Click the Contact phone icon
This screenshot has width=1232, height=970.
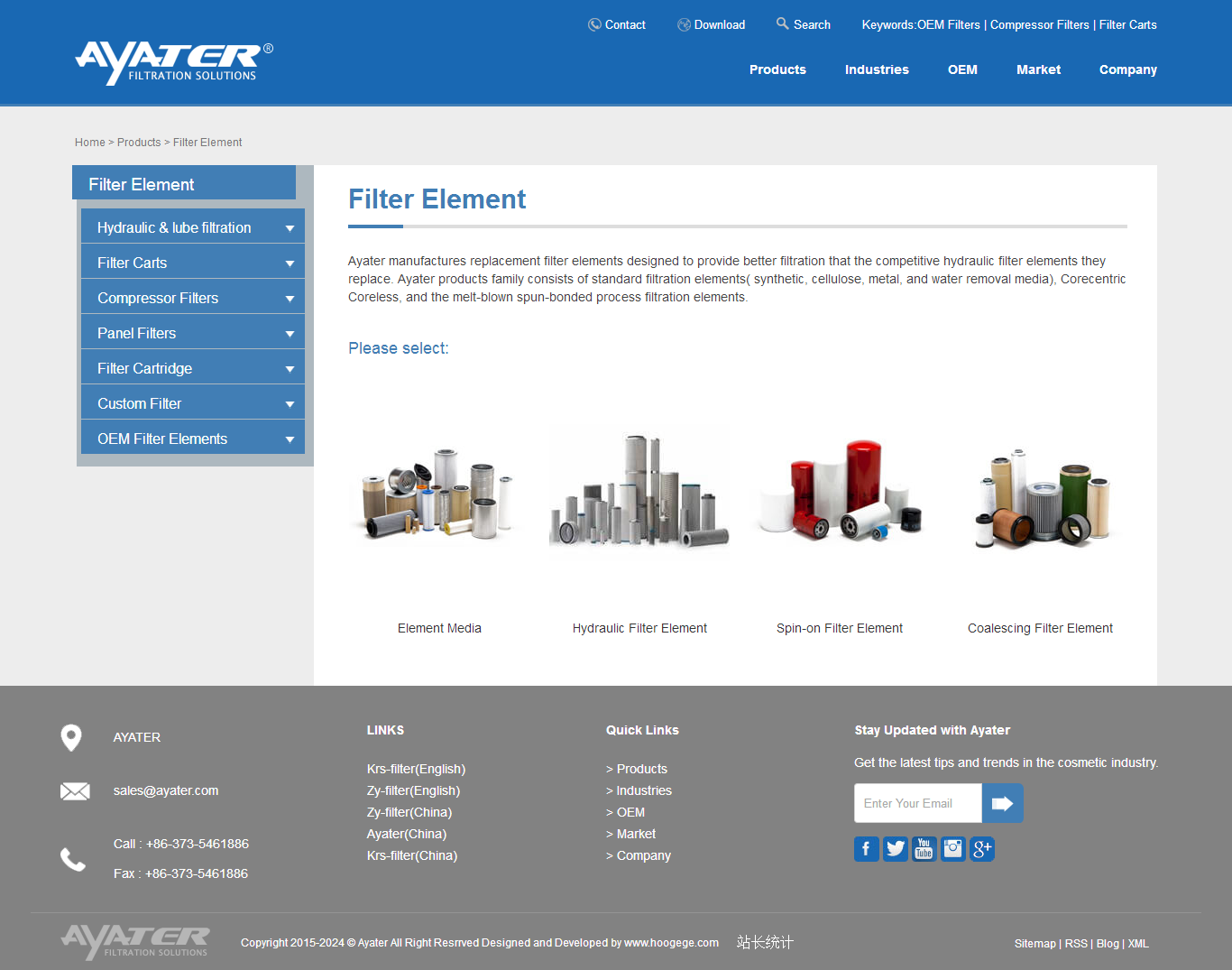594,24
